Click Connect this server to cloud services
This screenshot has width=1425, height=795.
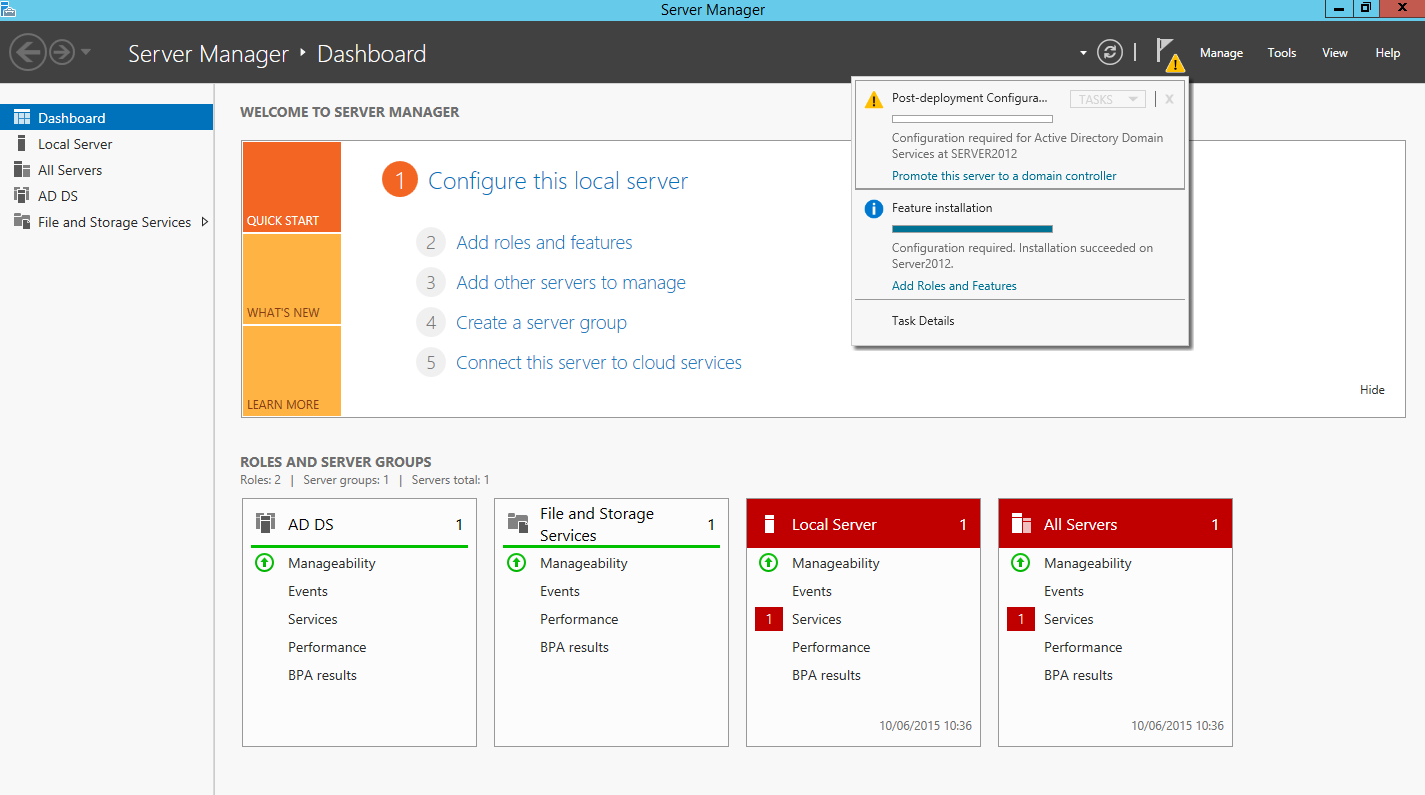pyautogui.click(x=599, y=363)
